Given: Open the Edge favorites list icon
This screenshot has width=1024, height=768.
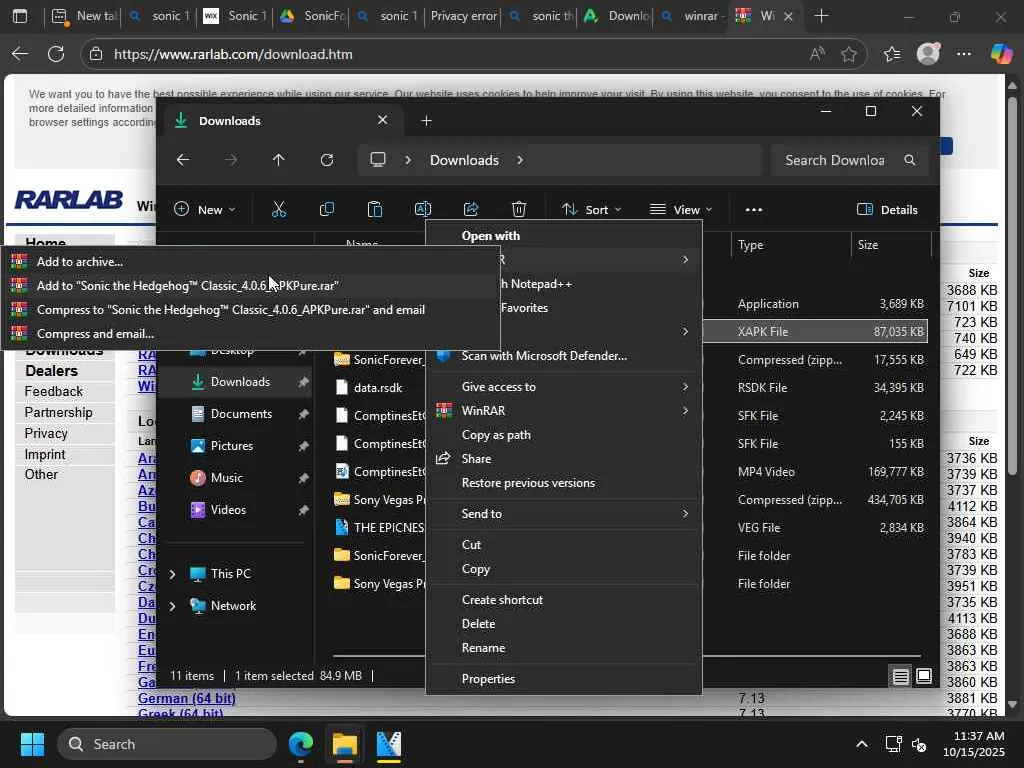Looking at the screenshot, I should (x=892, y=54).
